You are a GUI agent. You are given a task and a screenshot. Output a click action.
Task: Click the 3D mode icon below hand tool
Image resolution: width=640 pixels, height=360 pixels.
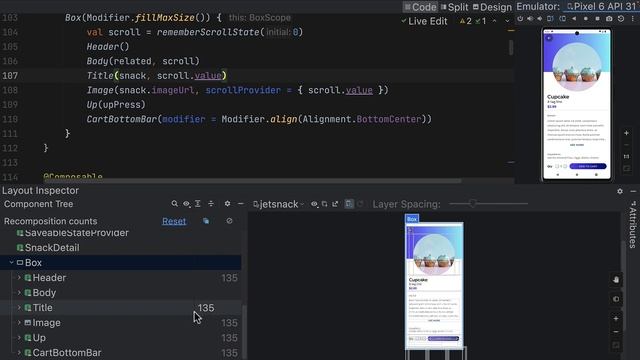pyautogui.click(x=616, y=299)
